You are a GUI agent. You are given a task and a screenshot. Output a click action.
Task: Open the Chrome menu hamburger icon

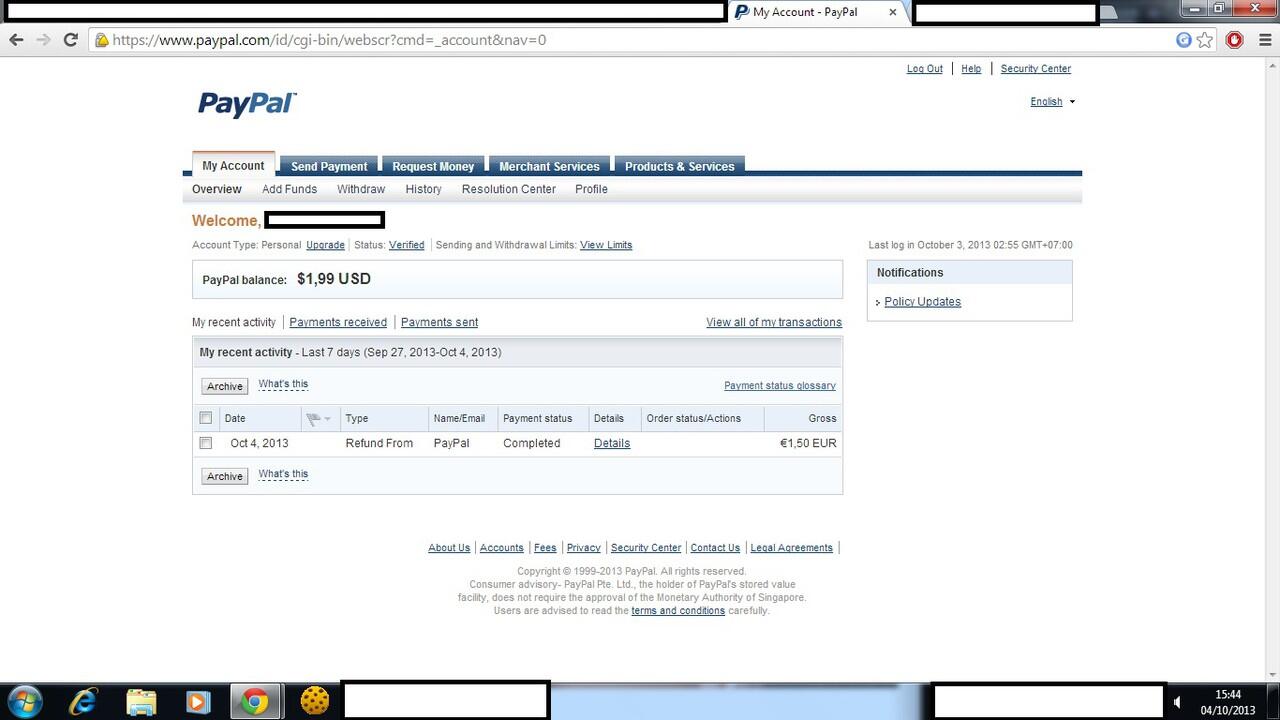pyautogui.click(x=1265, y=40)
